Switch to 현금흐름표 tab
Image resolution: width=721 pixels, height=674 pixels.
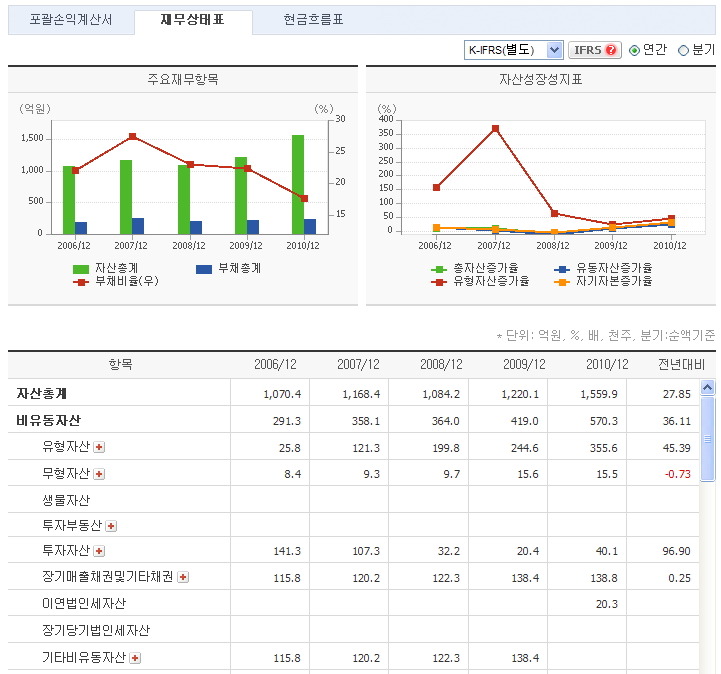313,20
